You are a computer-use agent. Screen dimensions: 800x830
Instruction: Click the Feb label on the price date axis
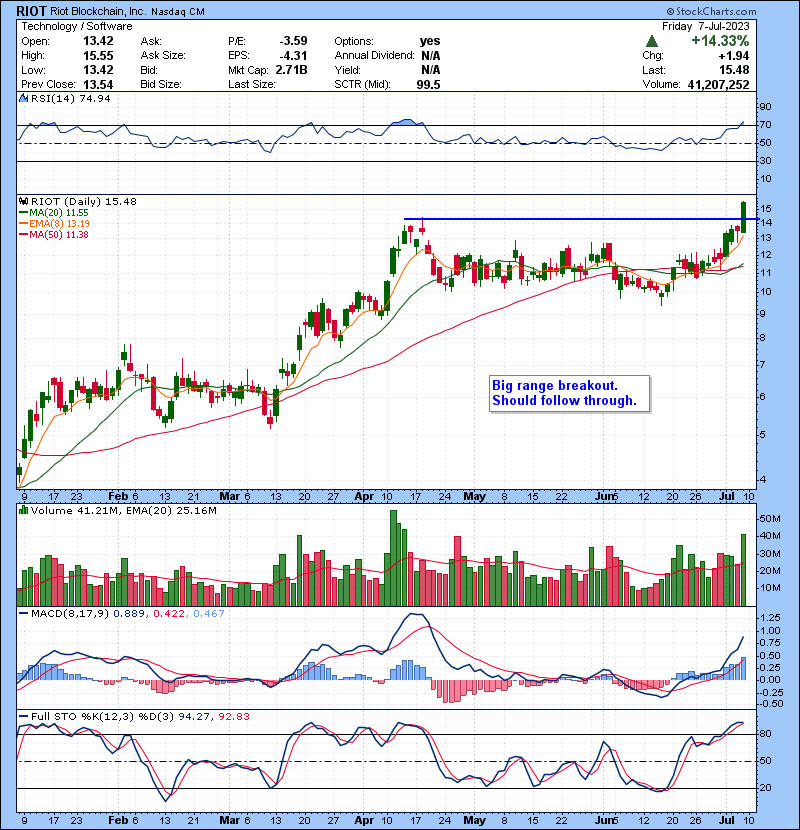pyautogui.click(x=118, y=496)
